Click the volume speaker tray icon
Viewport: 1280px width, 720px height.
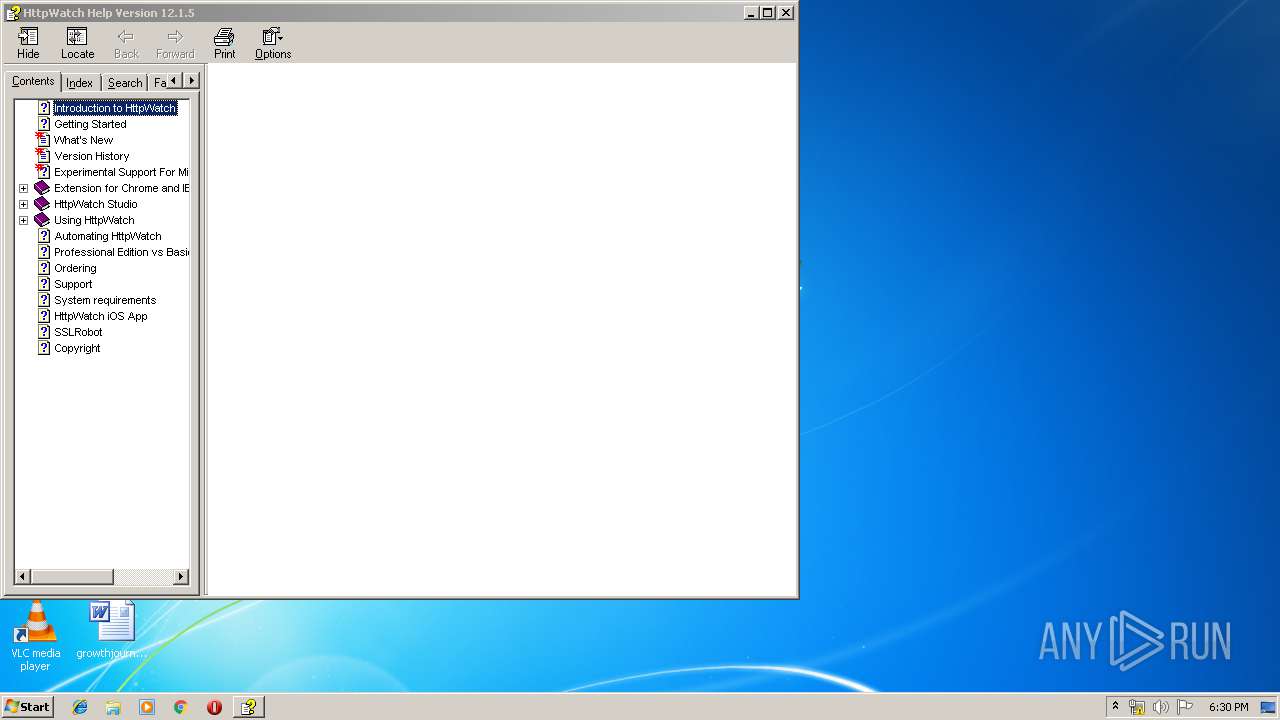coord(1161,707)
